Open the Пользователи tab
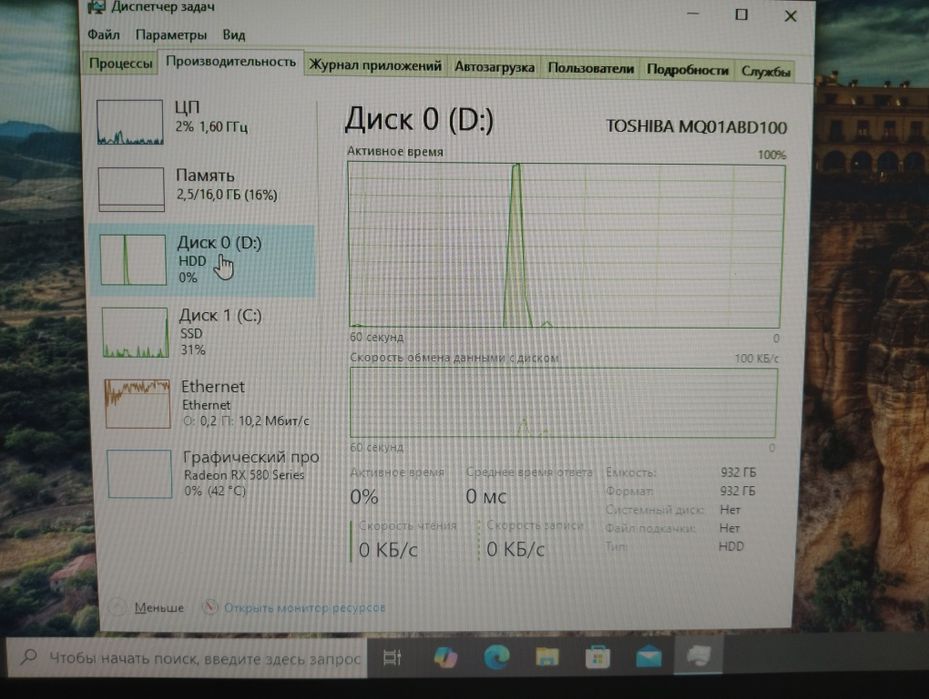The image size is (929, 699). 590,69
